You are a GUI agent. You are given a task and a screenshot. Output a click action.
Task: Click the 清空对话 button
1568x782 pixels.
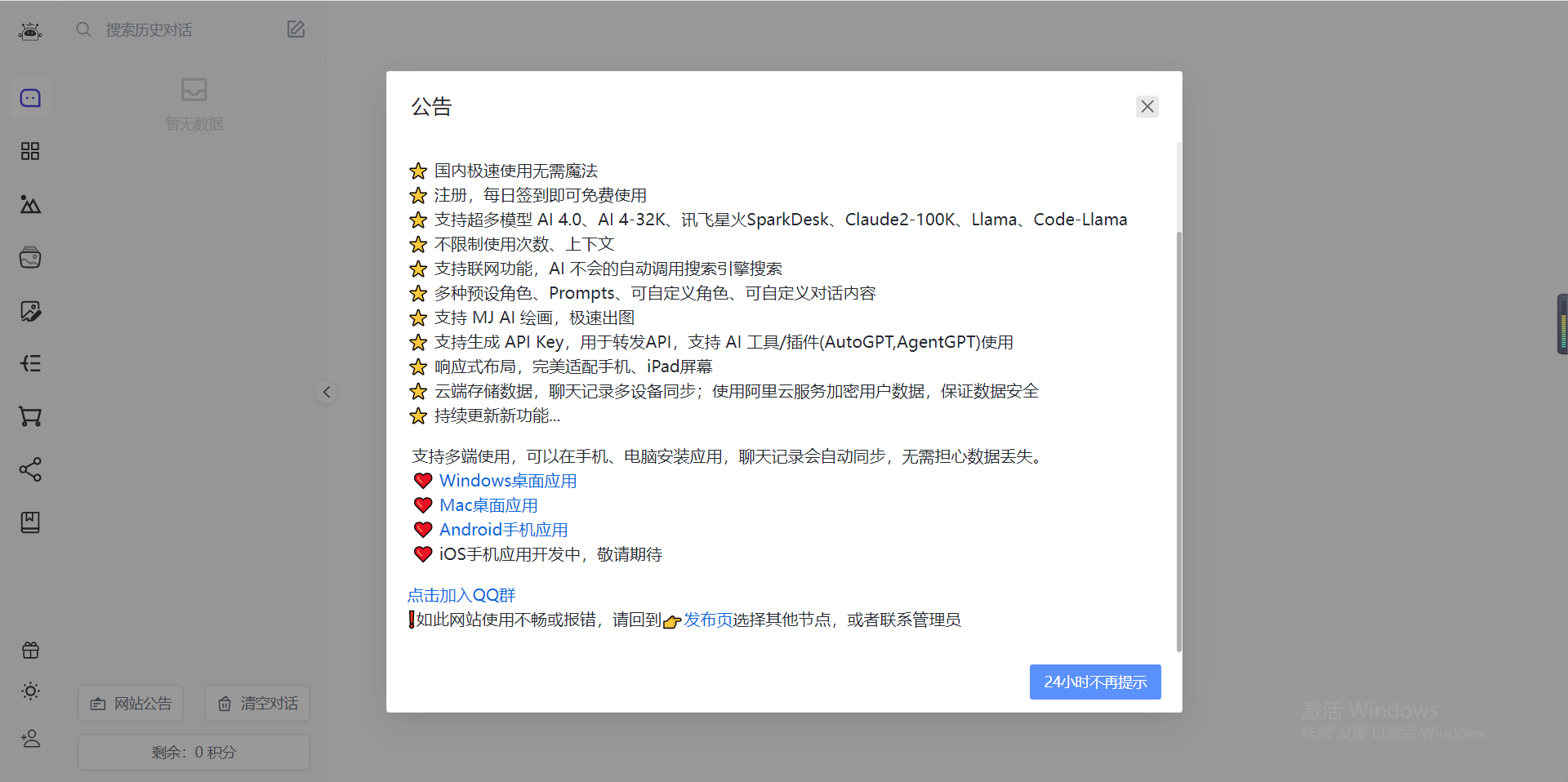pos(256,703)
